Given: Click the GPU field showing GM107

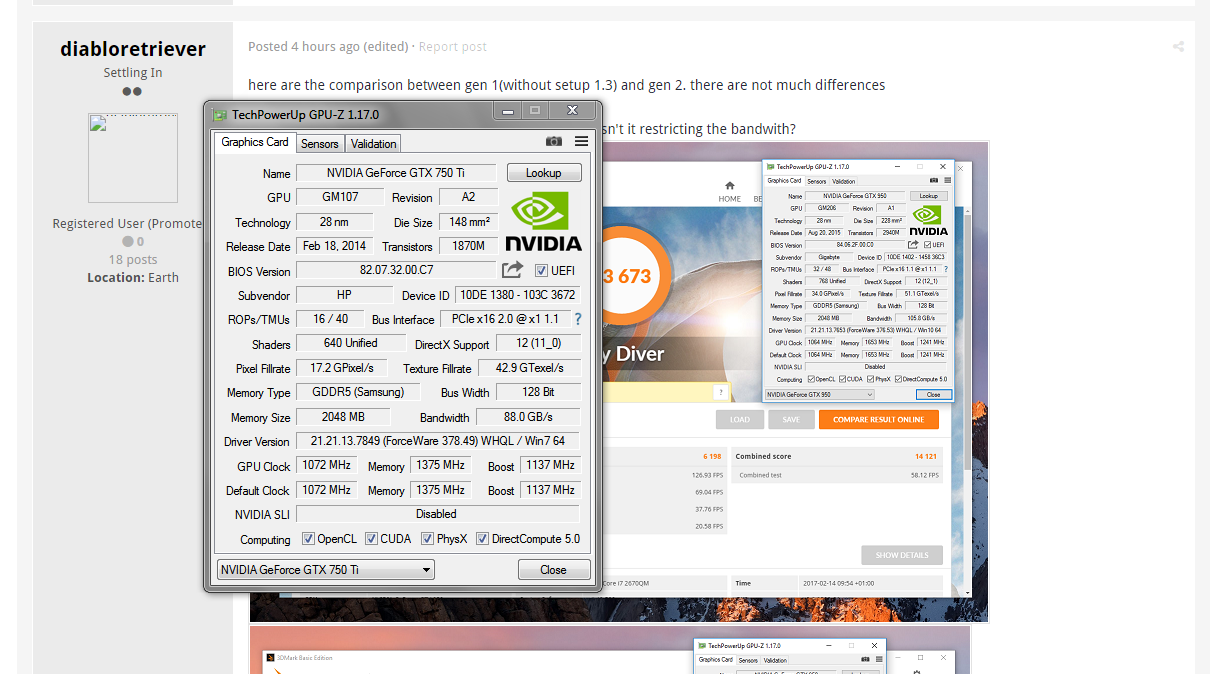Looking at the screenshot, I should 340,197.
